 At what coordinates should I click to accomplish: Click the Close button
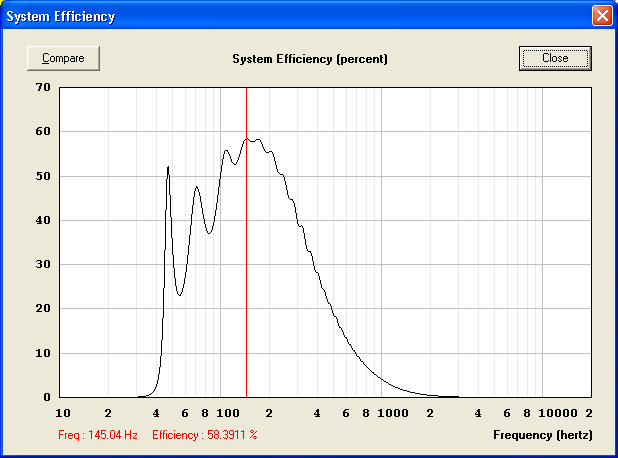pyautogui.click(x=555, y=58)
